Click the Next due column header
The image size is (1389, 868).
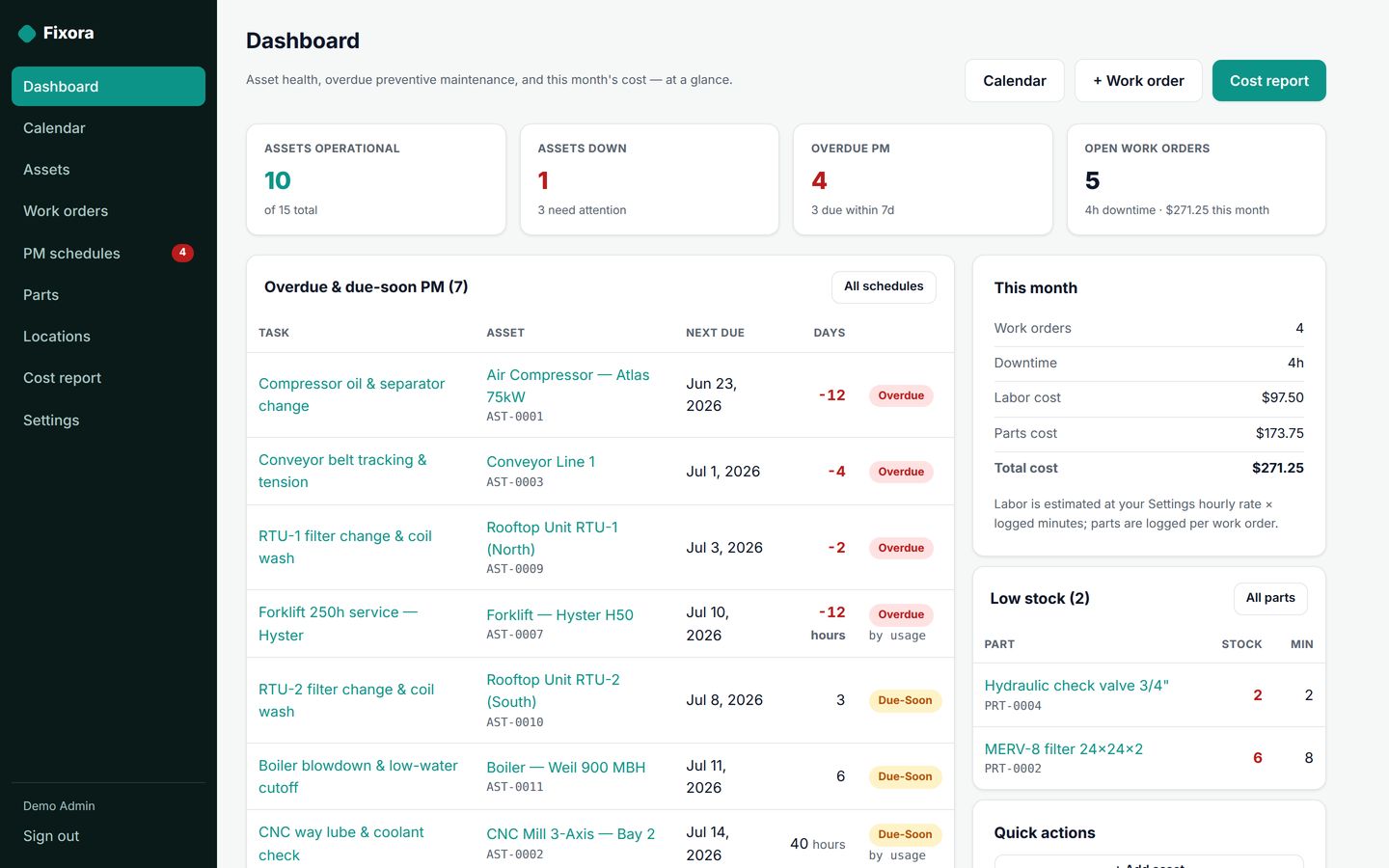[715, 333]
